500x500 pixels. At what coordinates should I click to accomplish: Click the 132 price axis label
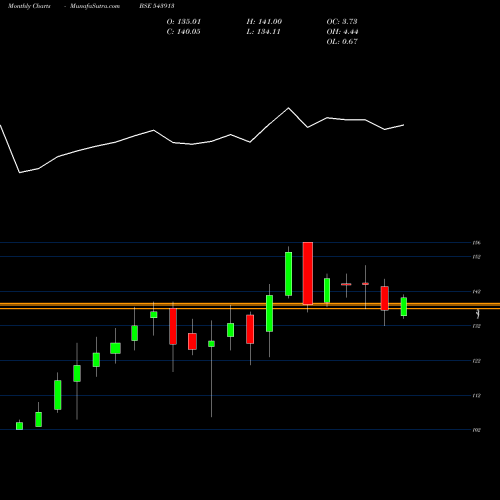pyautogui.click(x=477, y=326)
